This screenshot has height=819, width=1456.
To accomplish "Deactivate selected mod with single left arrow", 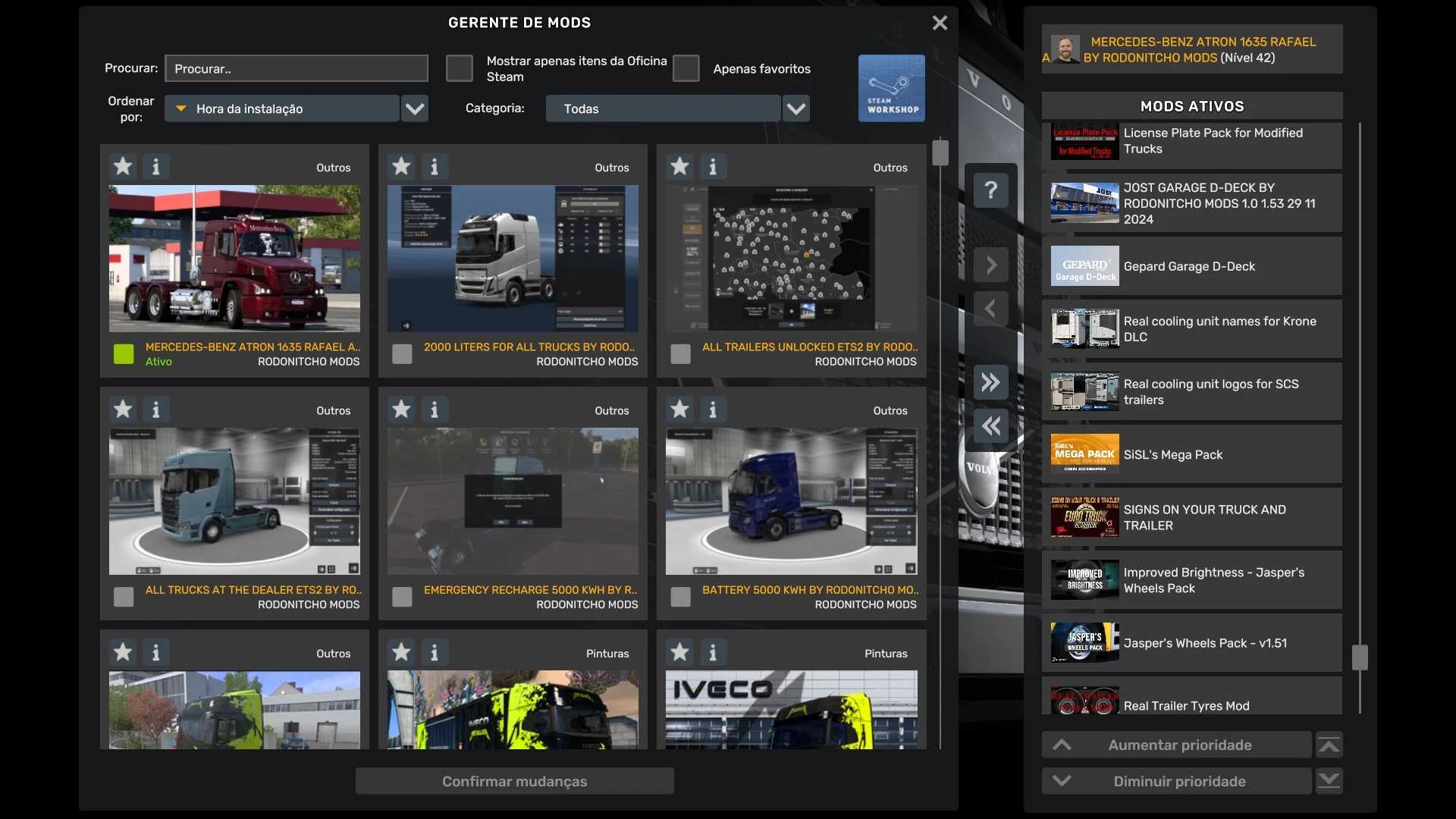I will (990, 309).
